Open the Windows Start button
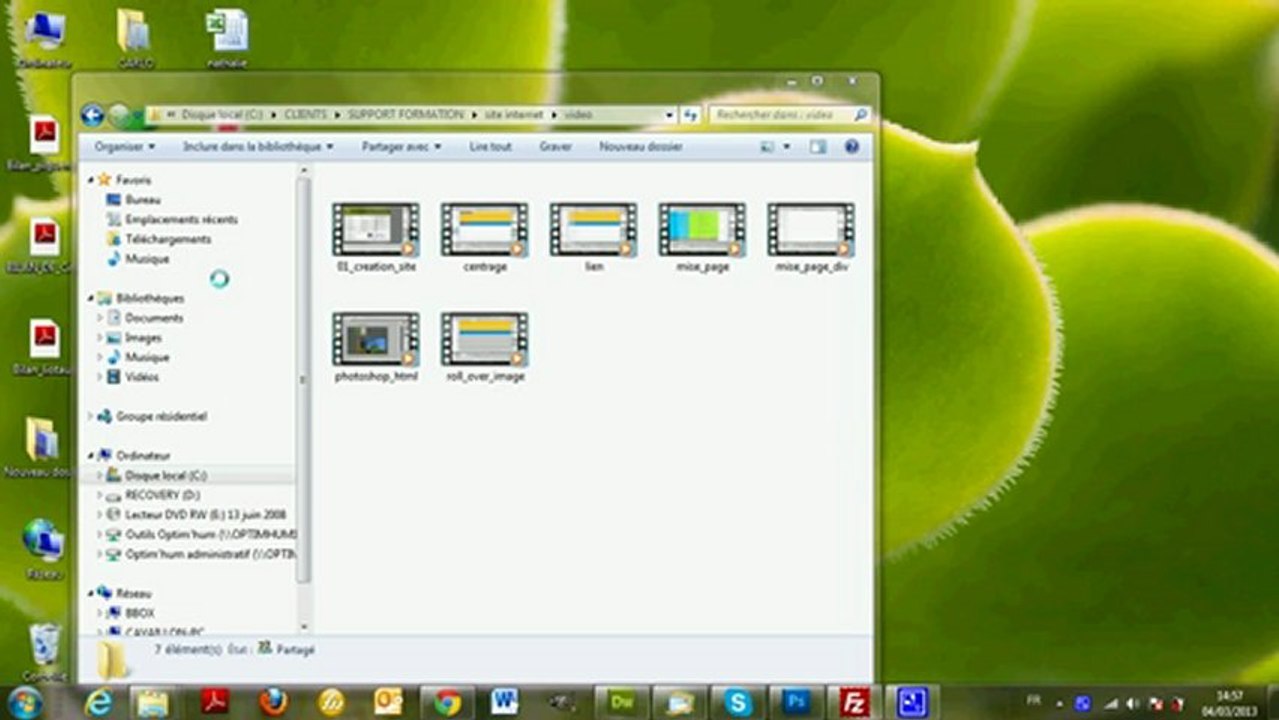 pos(23,702)
